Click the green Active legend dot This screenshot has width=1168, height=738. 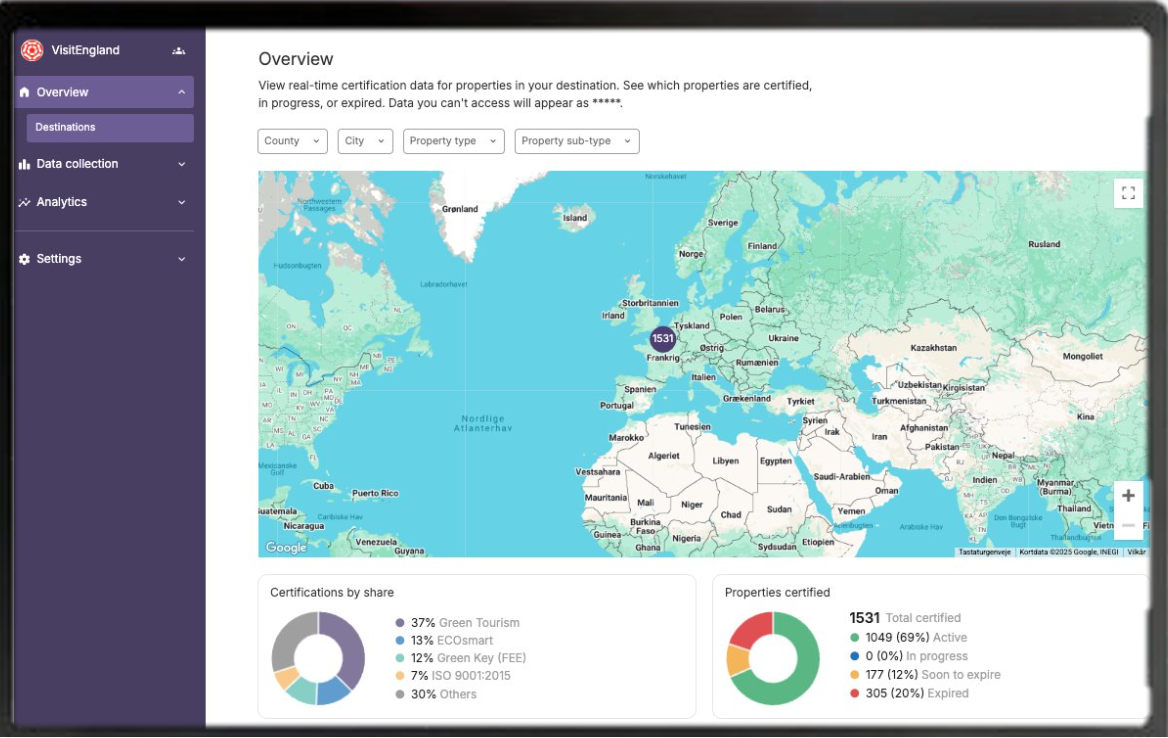click(854, 637)
